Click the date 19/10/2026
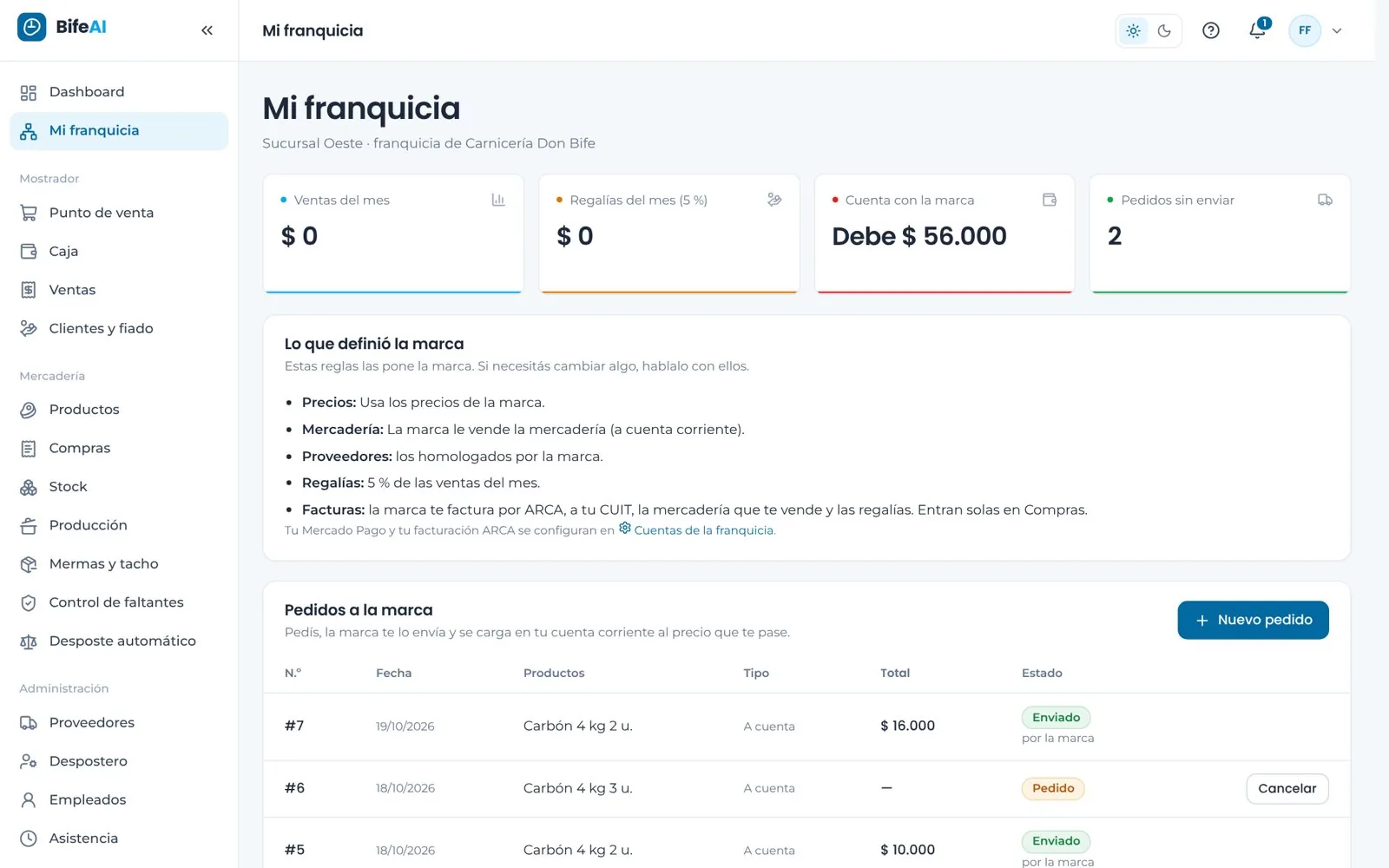The height and width of the screenshot is (868, 1389). click(x=405, y=727)
